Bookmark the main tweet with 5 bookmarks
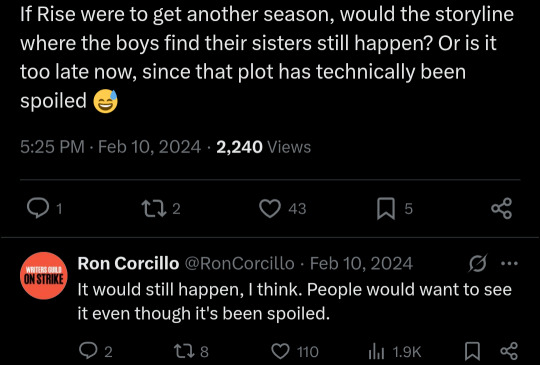This screenshot has width=540, height=365. click(x=386, y=209)
